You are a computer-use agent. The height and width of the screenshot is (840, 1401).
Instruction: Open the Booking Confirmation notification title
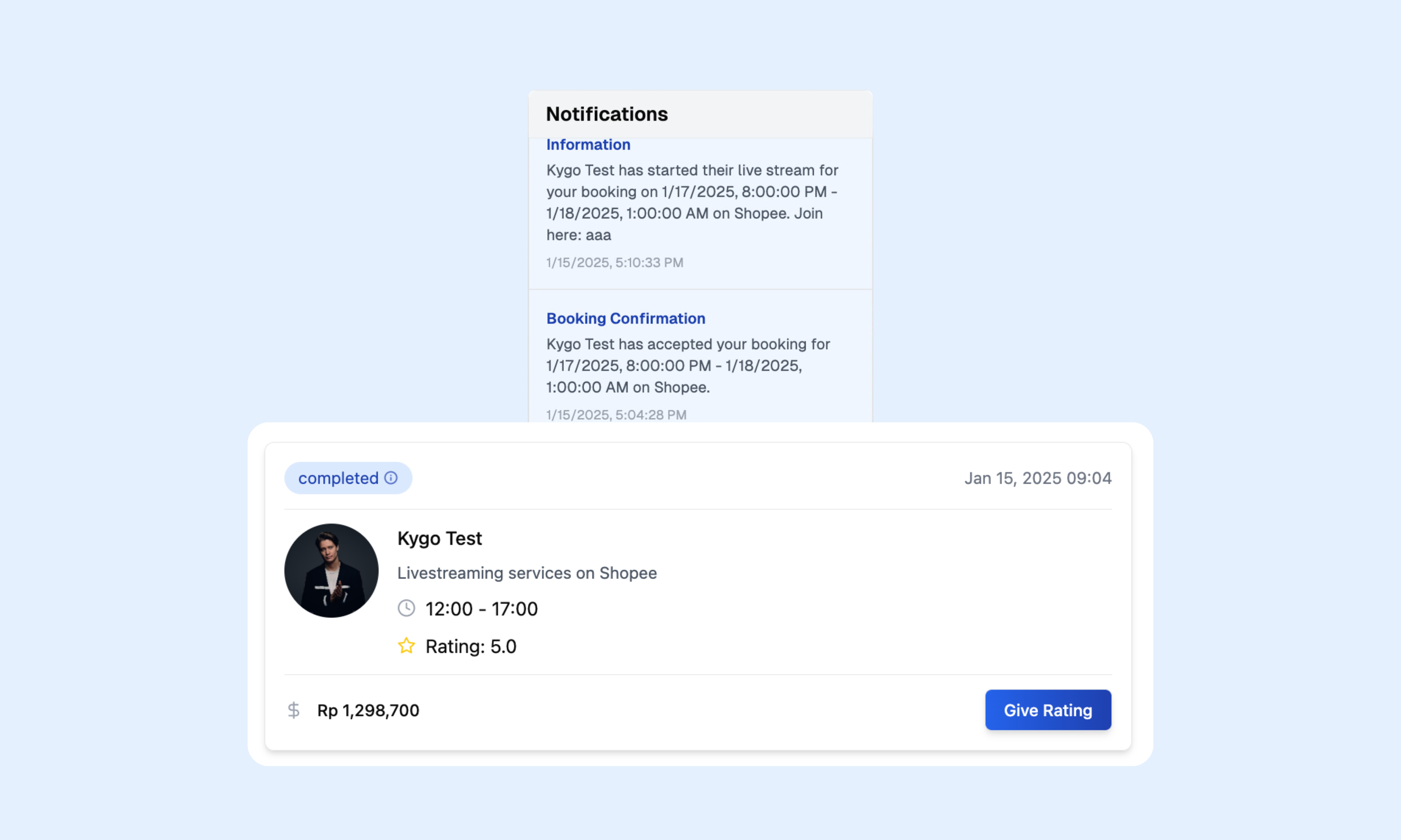click(x=626, y=318)
